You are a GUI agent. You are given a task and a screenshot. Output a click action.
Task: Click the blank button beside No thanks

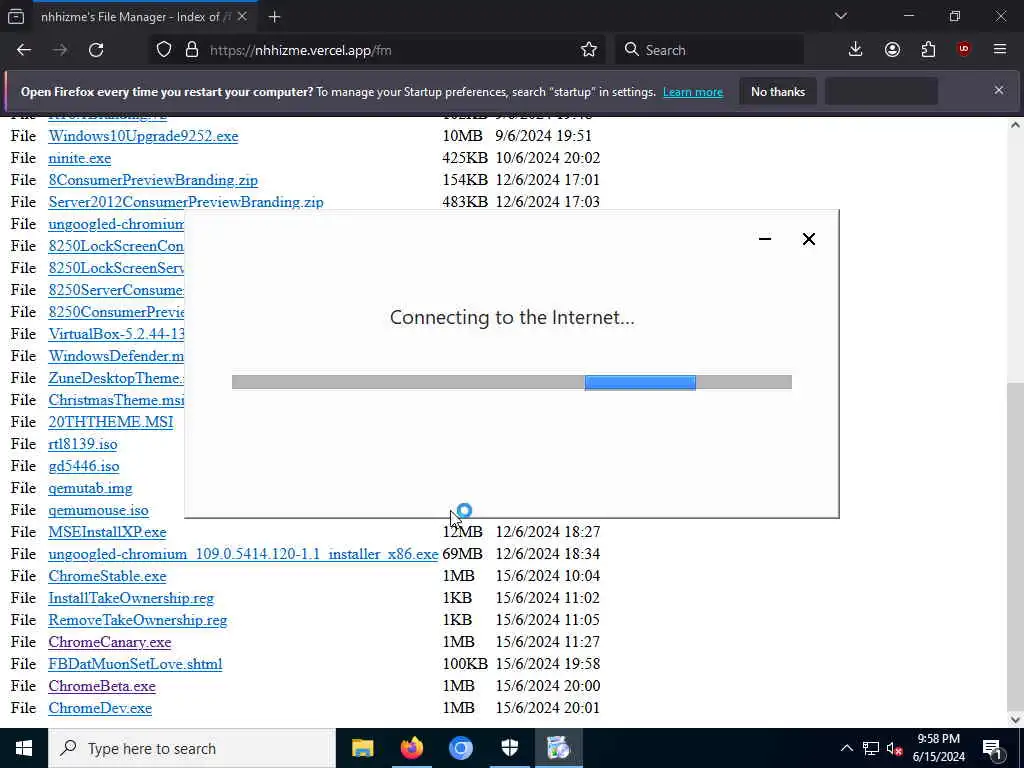coord(882,92)
